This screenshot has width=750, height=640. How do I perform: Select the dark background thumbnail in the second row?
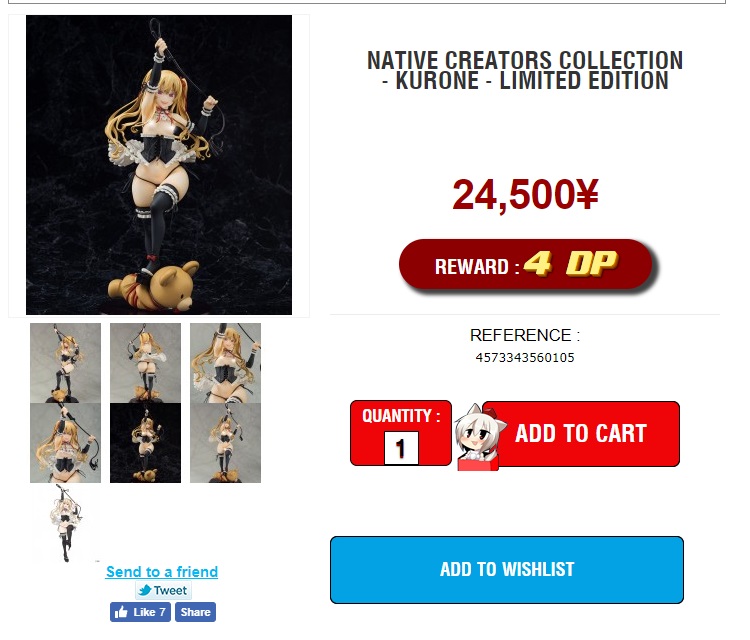[145, 443]
